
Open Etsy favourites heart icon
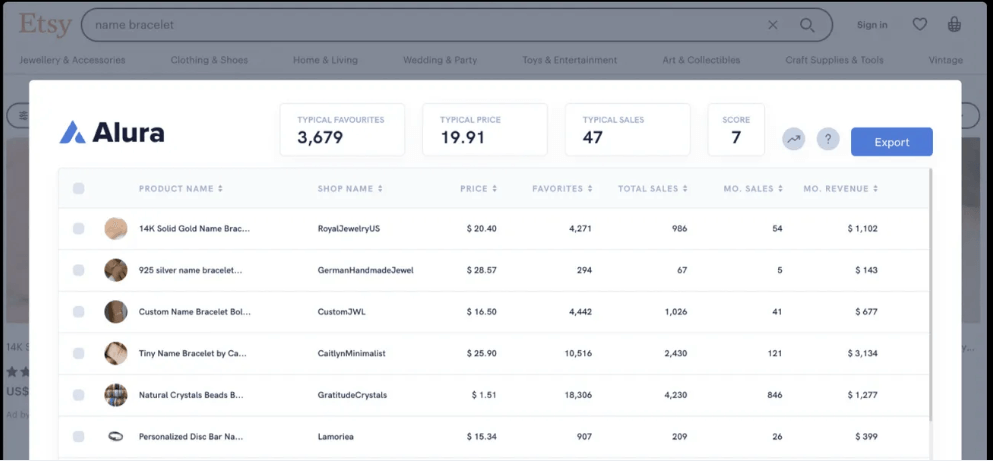point(920,25)
